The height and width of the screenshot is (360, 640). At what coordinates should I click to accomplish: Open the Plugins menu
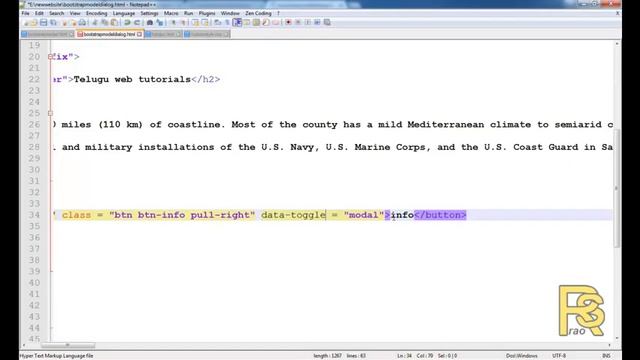(207, 13)
